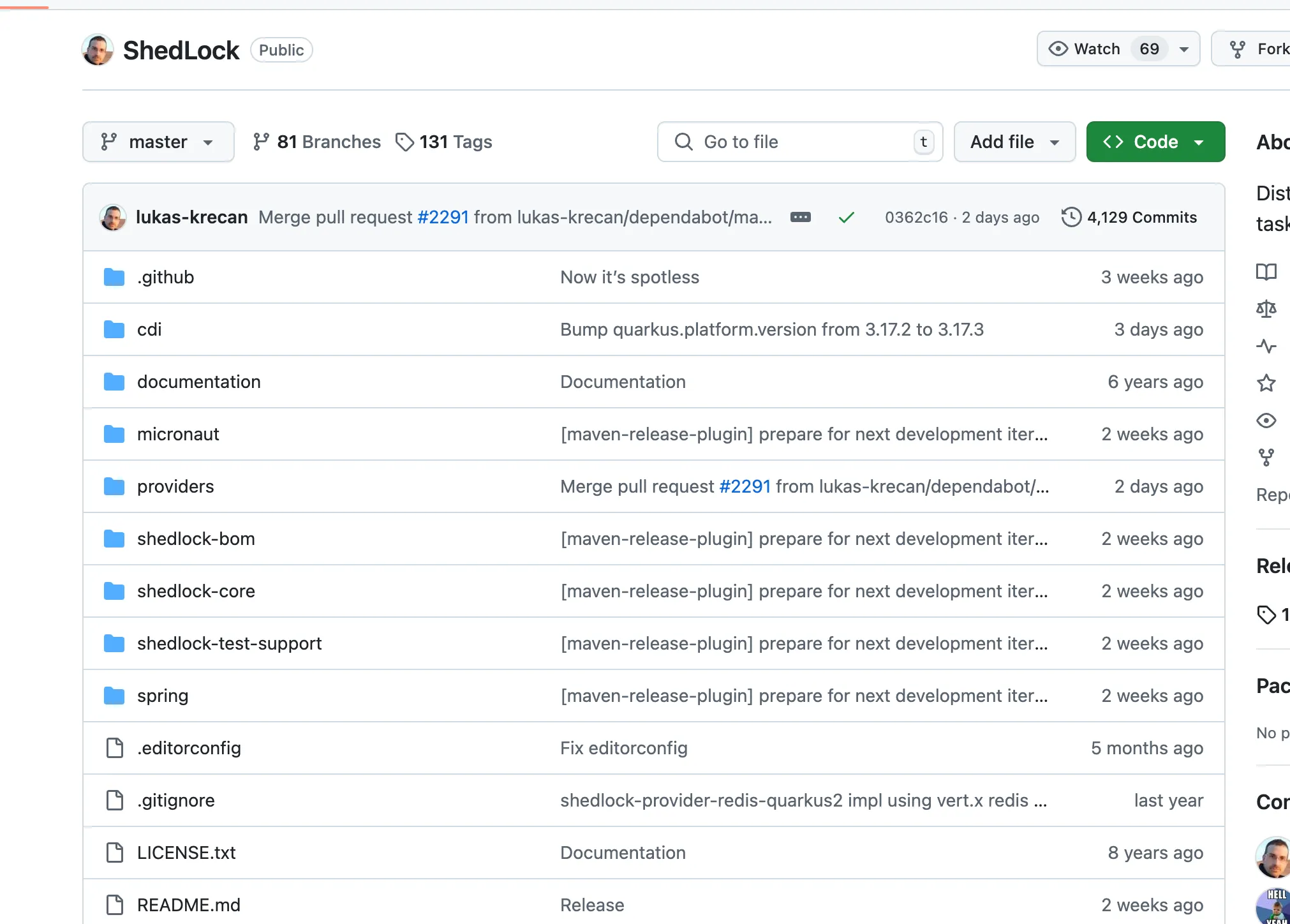Click the ShedLock owner avatar

98,50
